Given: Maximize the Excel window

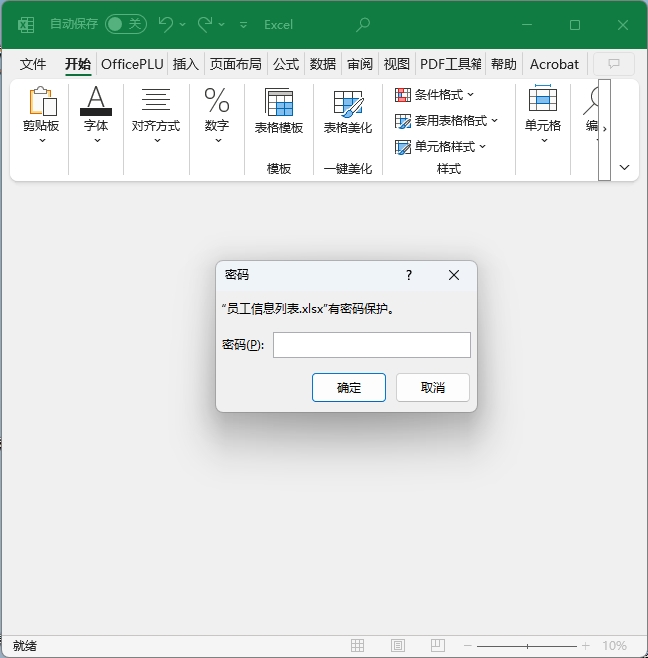Looking at the screenshot, I should coord(575,25).
